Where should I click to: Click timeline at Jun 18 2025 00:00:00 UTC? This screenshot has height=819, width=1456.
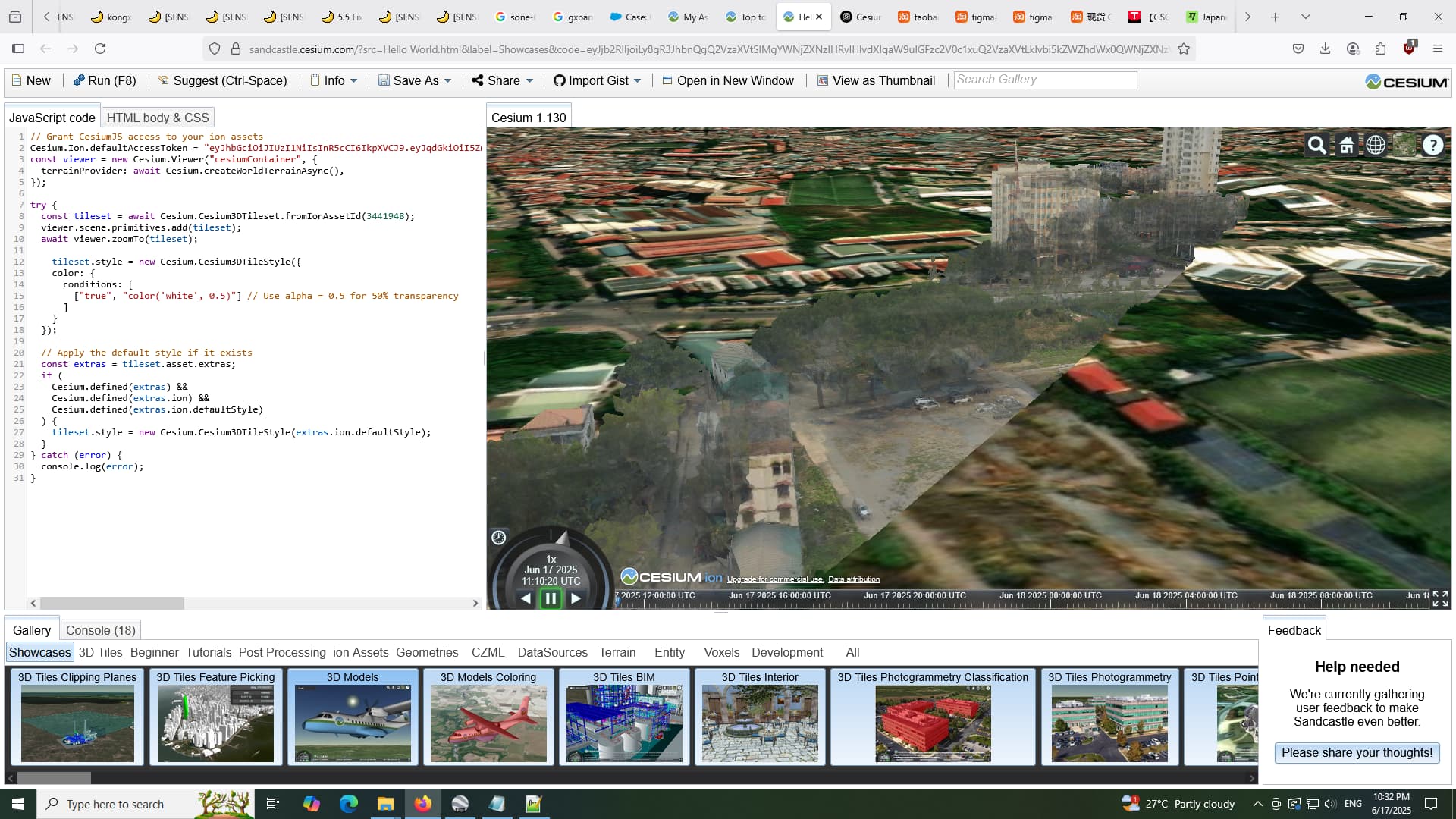[x=1050, y=596]
